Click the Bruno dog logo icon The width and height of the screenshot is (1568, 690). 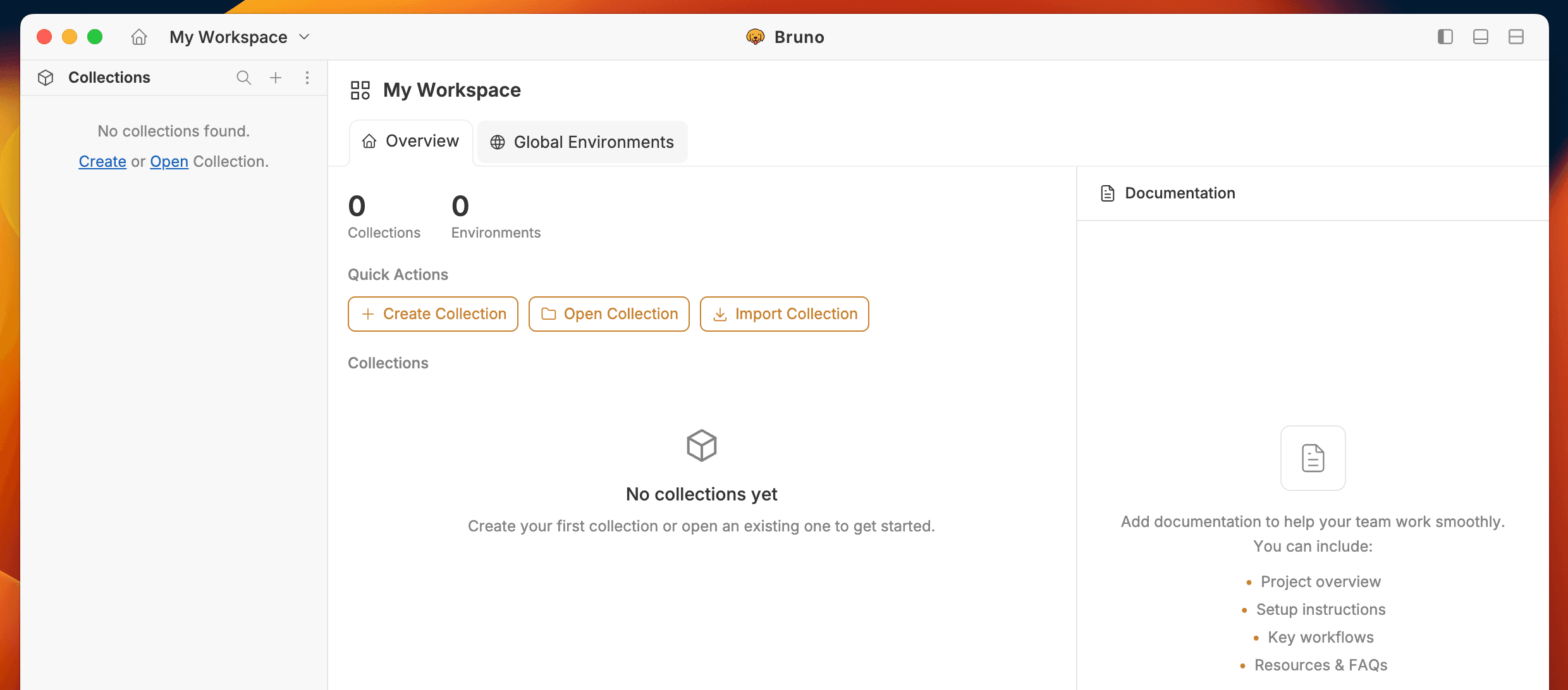pyautogui.click(x=755, y=37)
